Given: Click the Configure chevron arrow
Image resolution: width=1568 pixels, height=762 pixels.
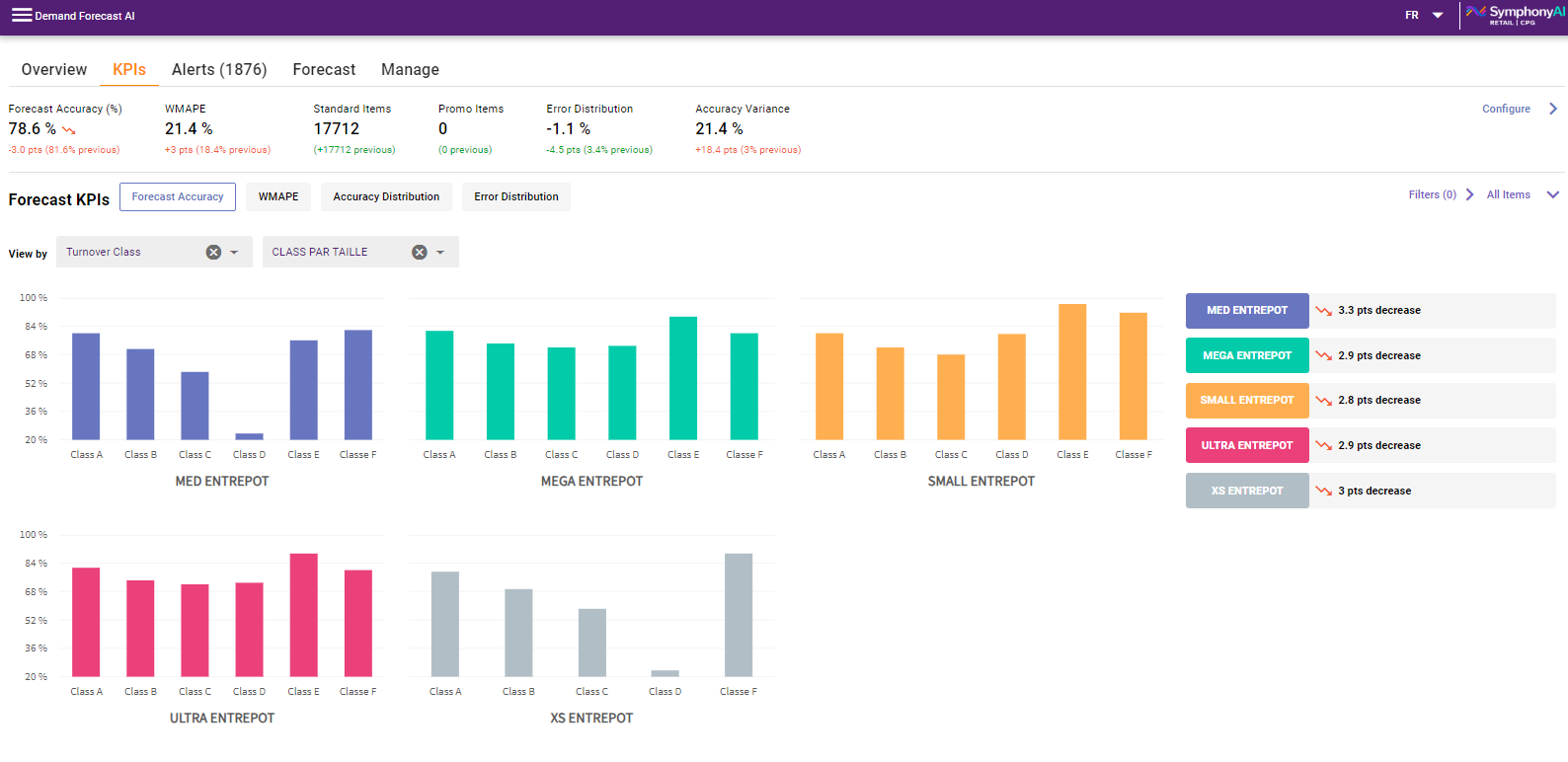Looking at the screenshot, I should [x=1553, y=109].
